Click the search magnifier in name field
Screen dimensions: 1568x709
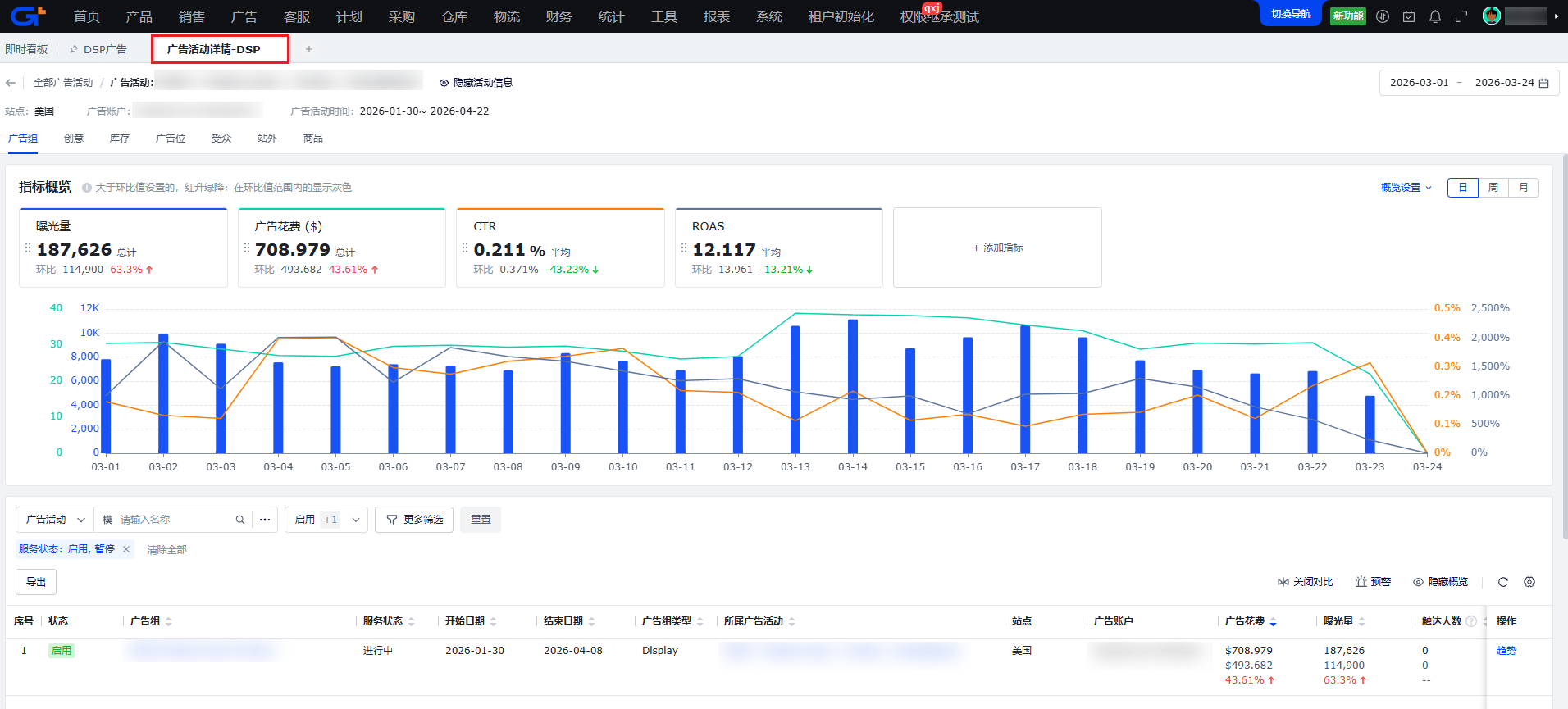tap(240, 520)
